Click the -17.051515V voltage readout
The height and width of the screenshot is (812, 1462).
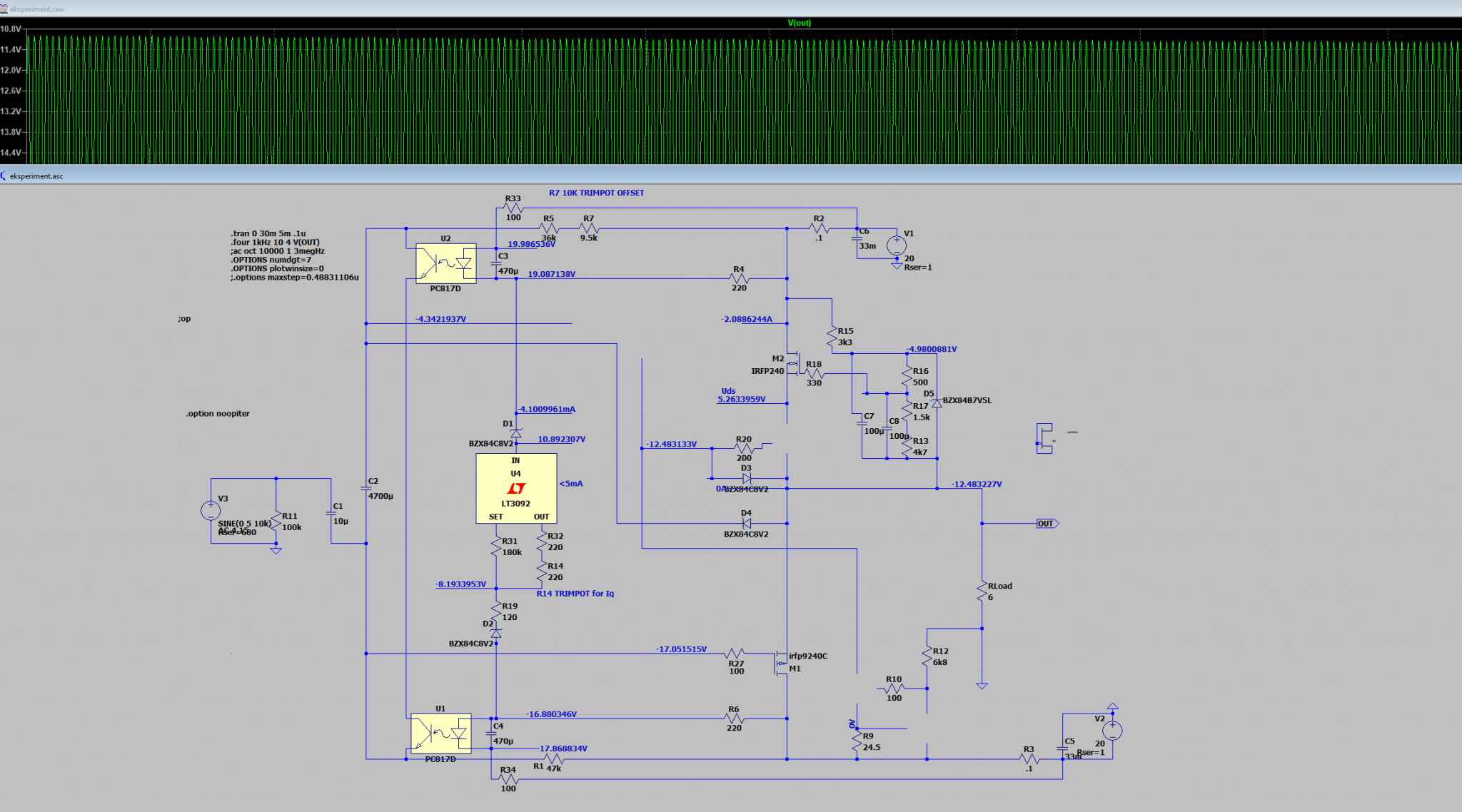[681, 649]
